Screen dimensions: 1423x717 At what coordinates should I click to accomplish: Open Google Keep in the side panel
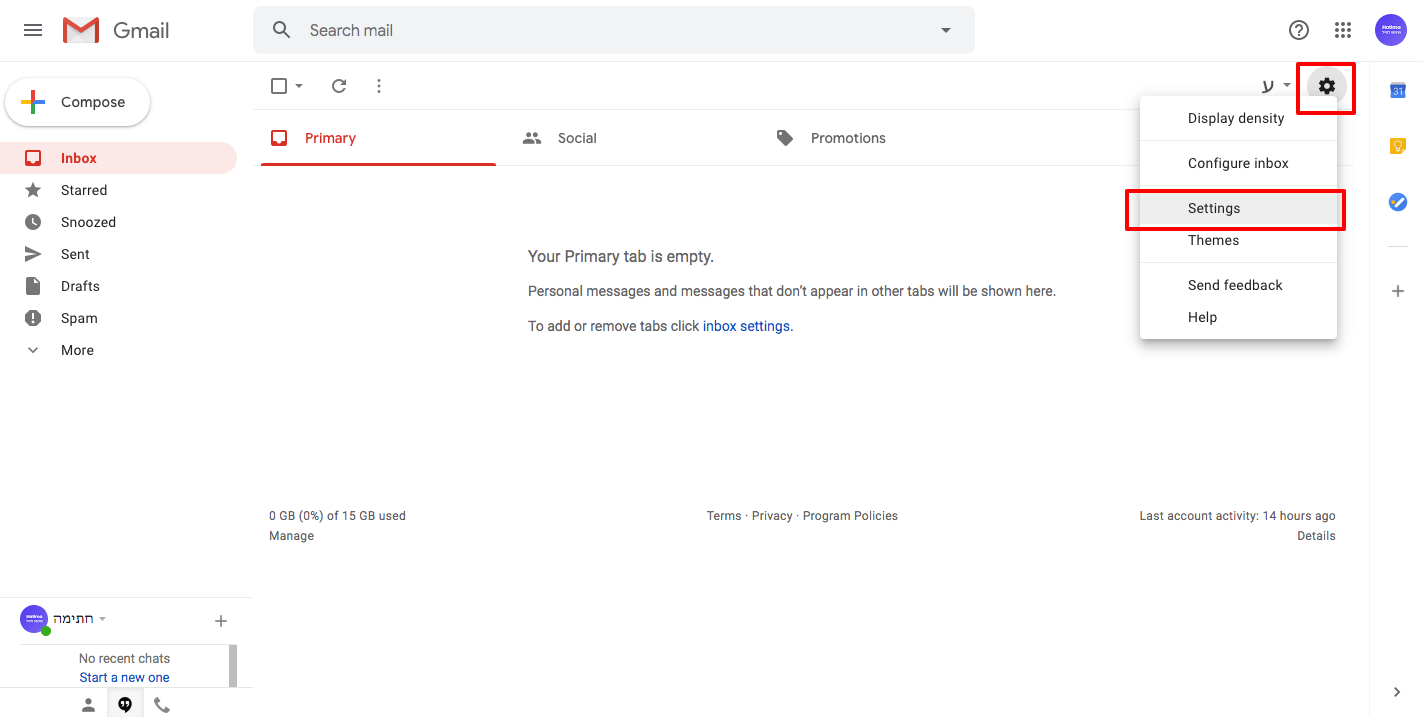pyautogui.click(x=1397, y=145)
